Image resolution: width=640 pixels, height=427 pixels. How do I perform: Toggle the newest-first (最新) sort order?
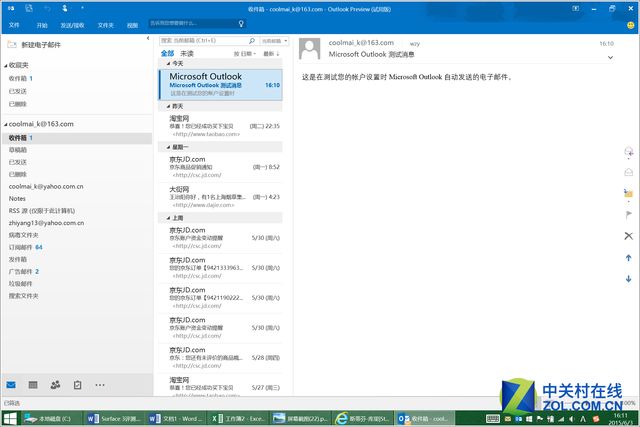click(271, 54)
